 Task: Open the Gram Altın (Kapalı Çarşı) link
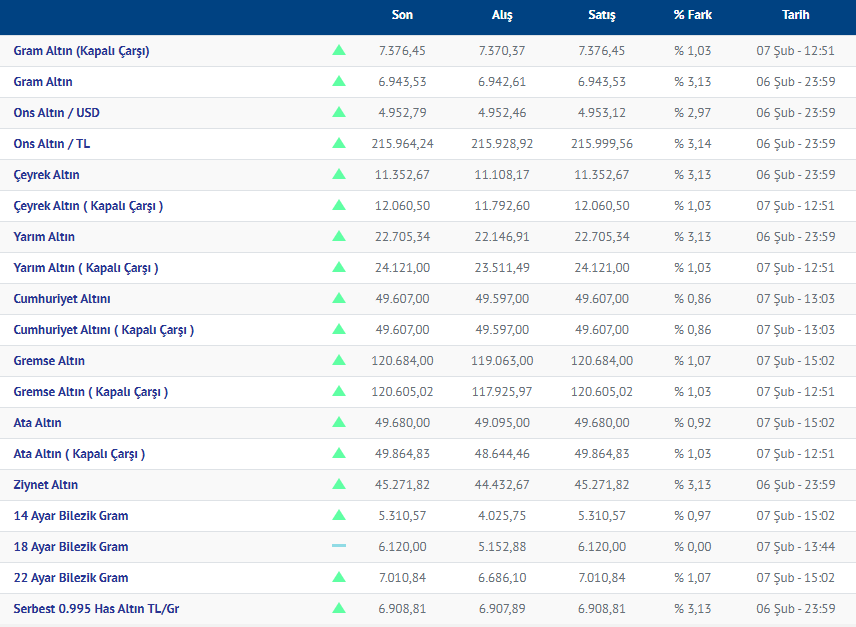[81, 51]
